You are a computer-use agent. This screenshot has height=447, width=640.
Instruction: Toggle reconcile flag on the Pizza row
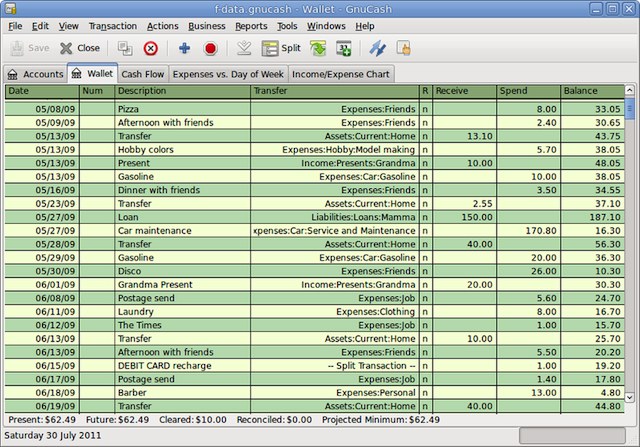425,109
